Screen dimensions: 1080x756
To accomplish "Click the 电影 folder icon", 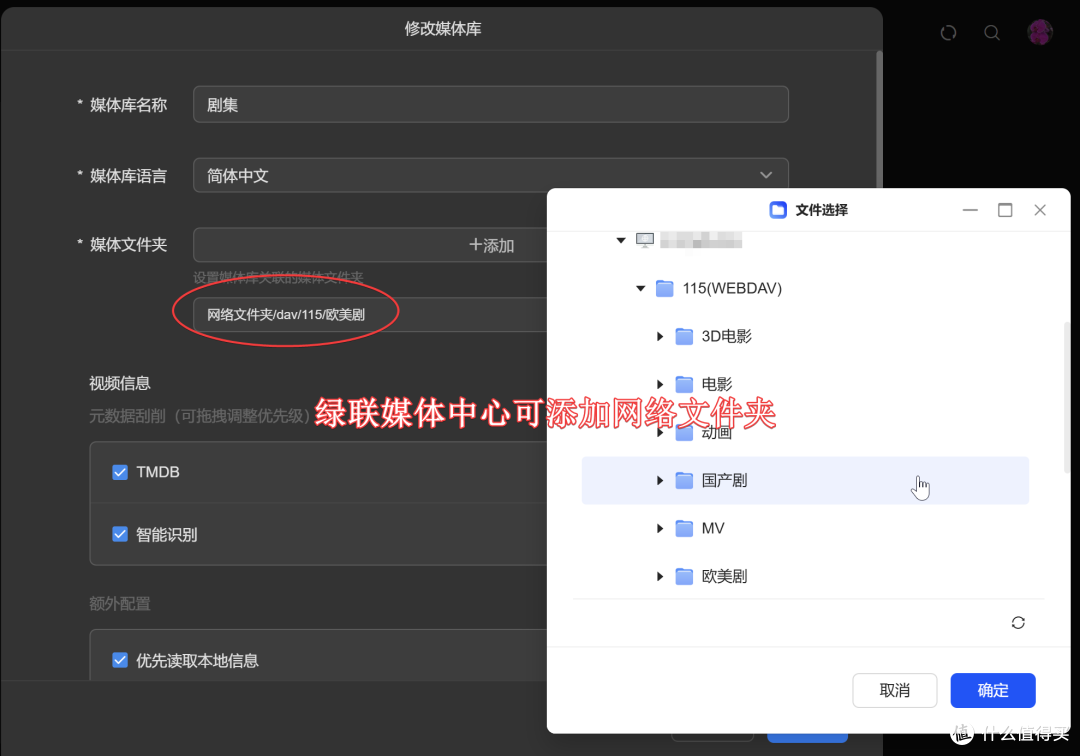I will [684, 384].
